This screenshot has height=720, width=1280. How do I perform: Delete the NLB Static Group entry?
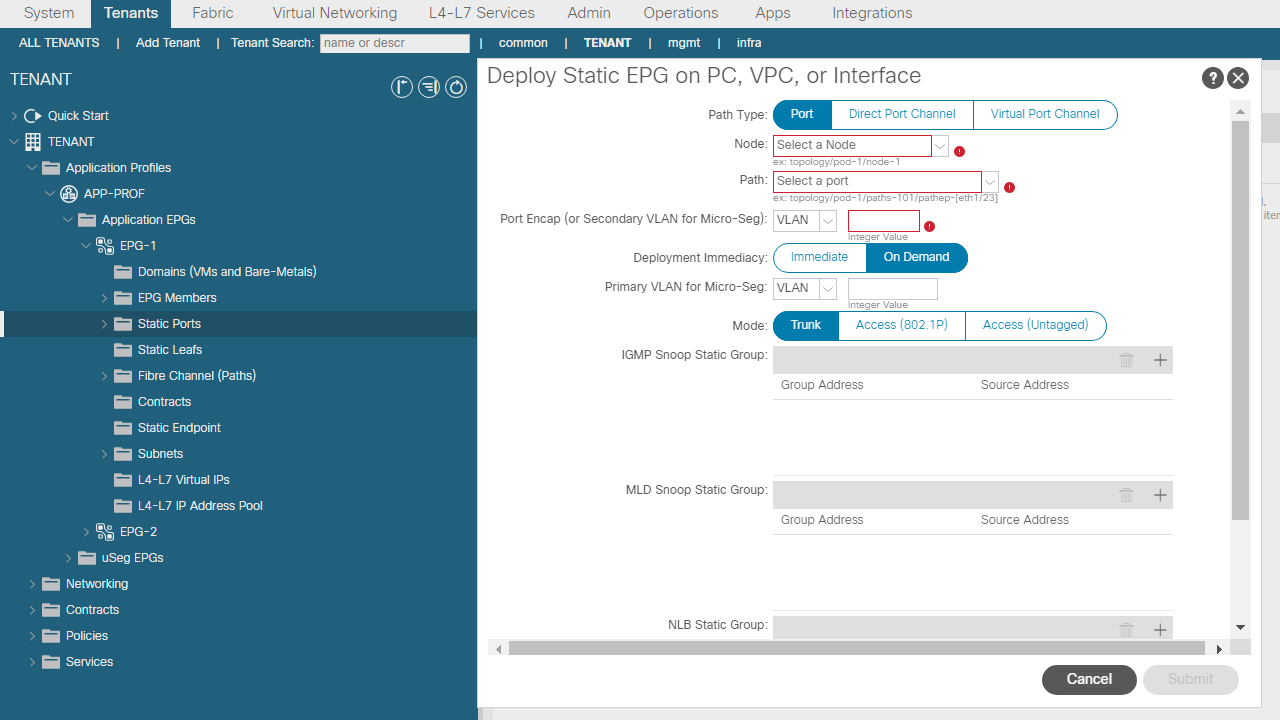tap(1126, 629)
